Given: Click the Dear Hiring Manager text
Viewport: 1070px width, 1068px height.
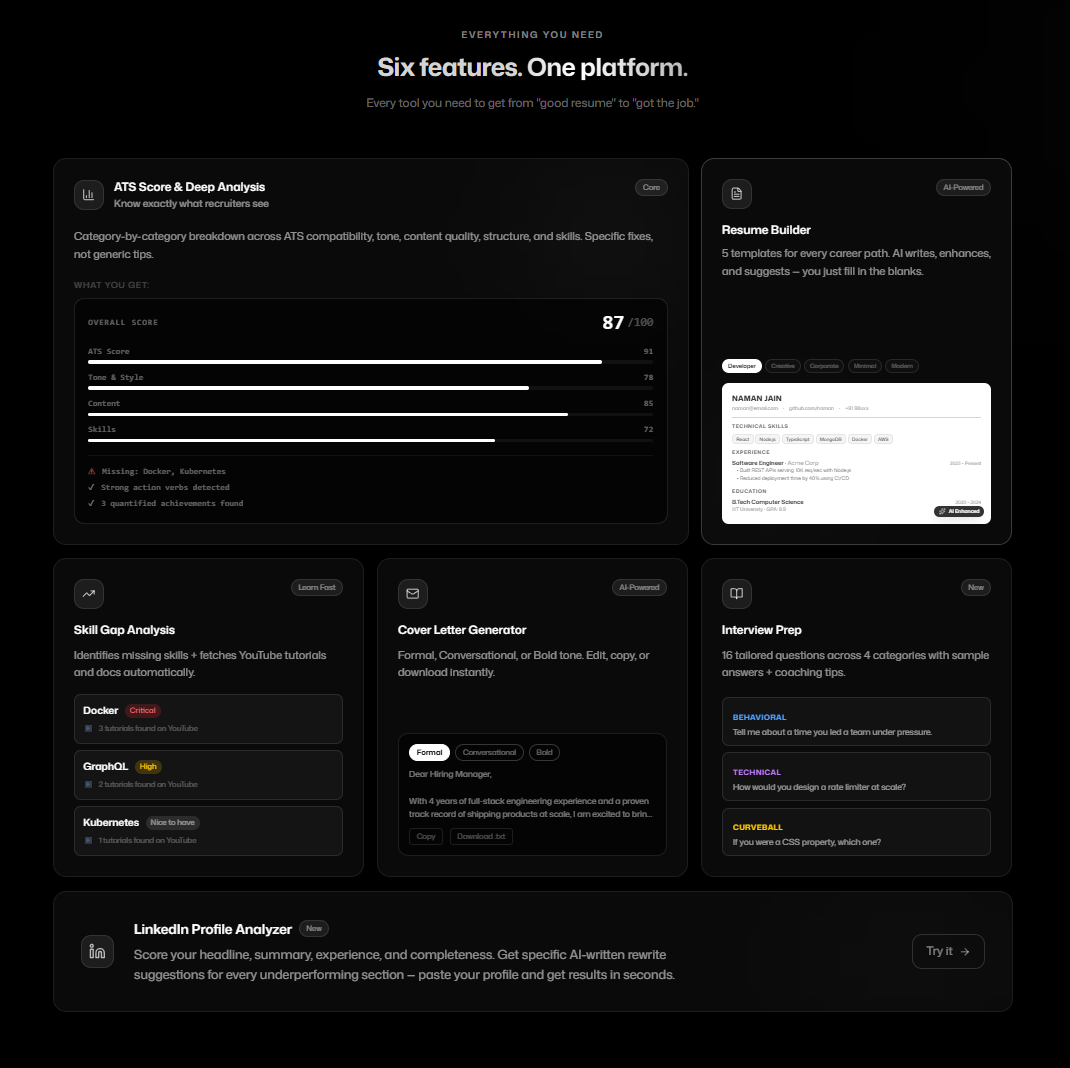Looking at the screenshot, I should coord(450,775).
